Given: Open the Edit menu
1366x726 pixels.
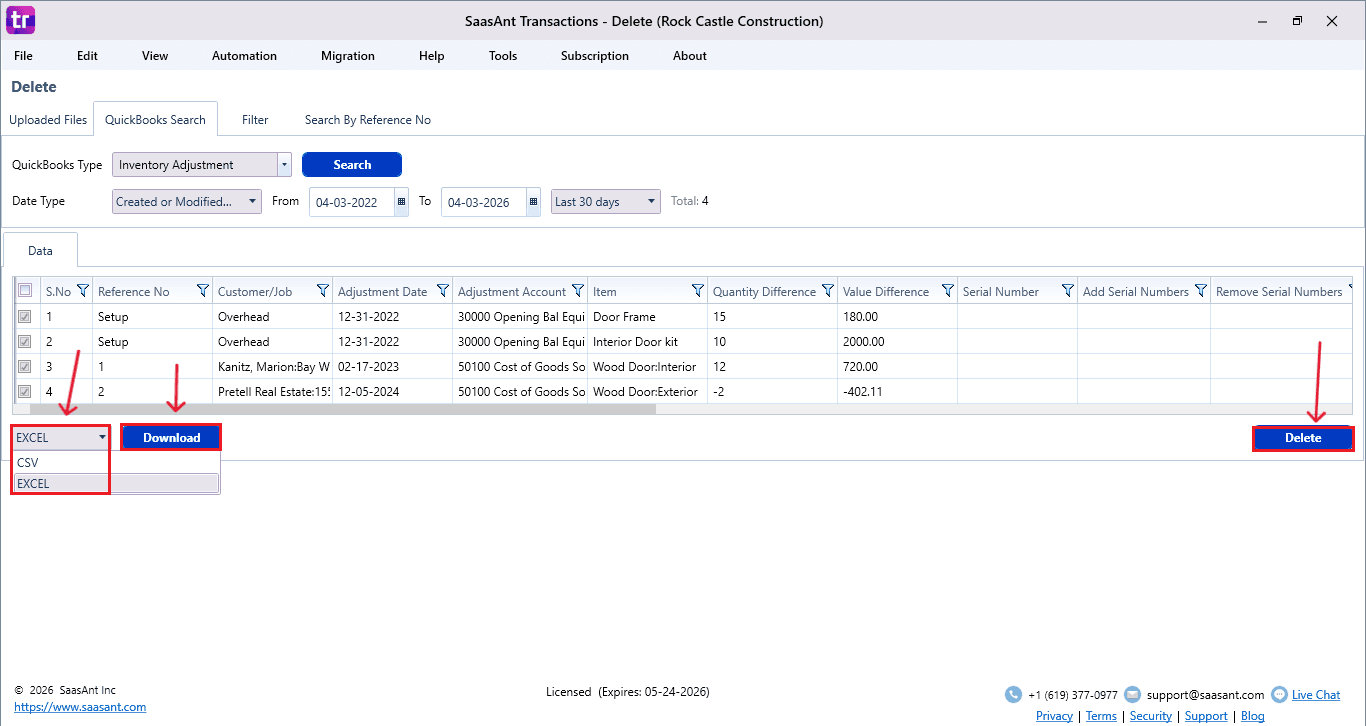Looking at the screenshot, I should pos(88,56).
